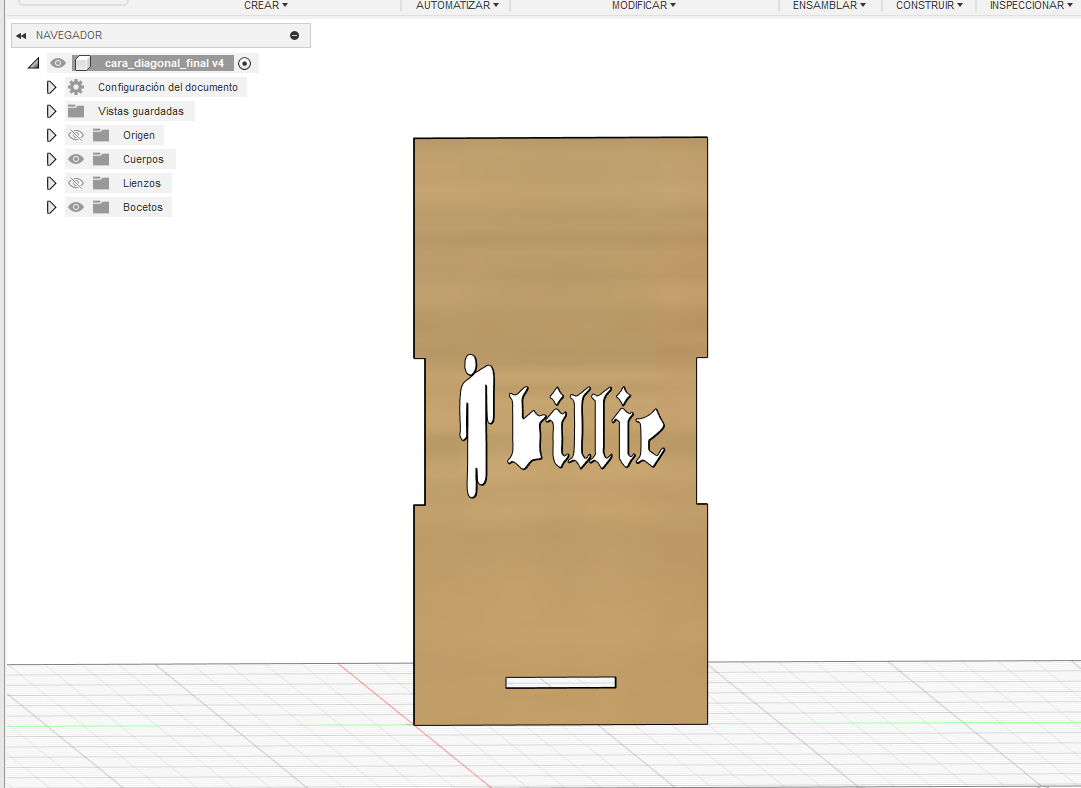The height and width of the screenshot is (788, 1081).
Task: Click the figure silhouette cutout on panel
Action: 476,426
